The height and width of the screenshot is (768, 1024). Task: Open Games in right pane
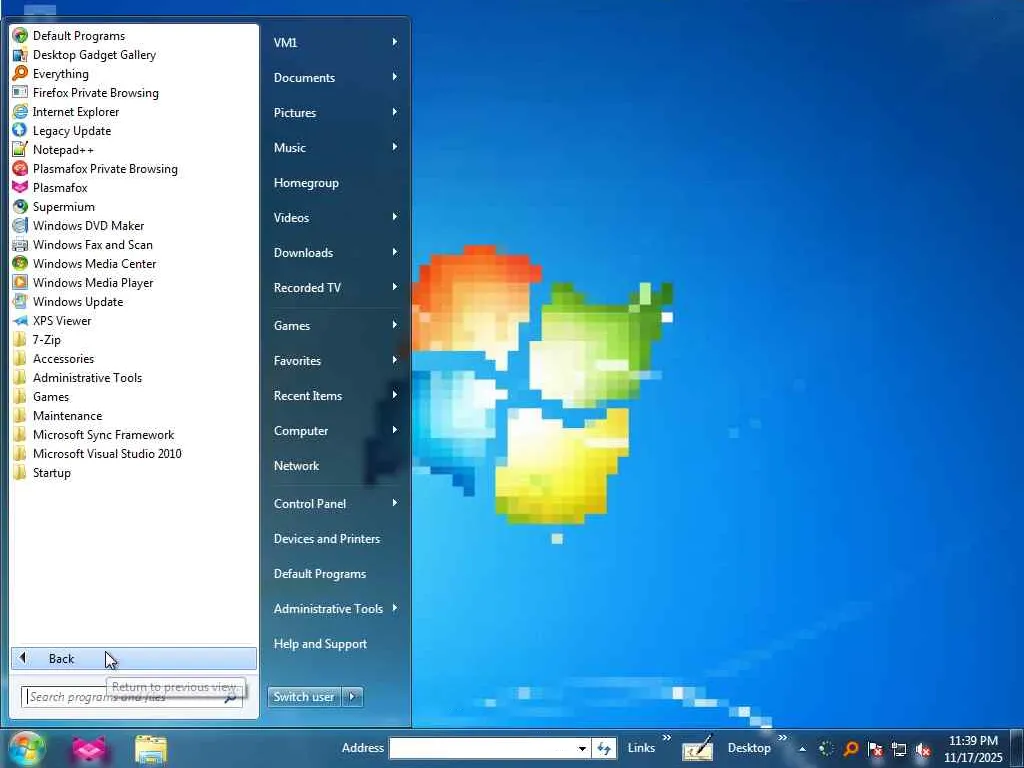(335, 325)
